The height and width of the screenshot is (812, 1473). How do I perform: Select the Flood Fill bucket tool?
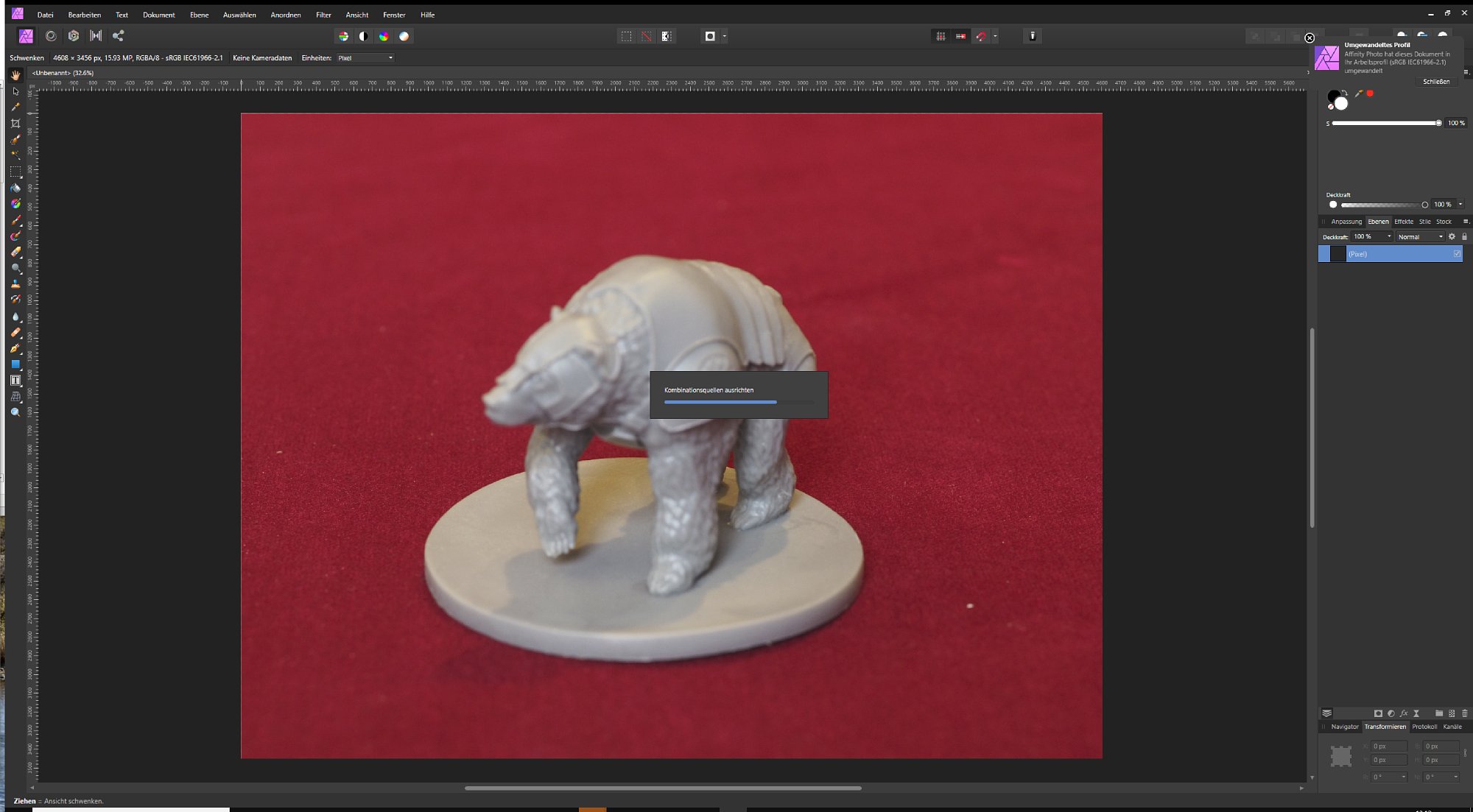click(x=15, y=188)
